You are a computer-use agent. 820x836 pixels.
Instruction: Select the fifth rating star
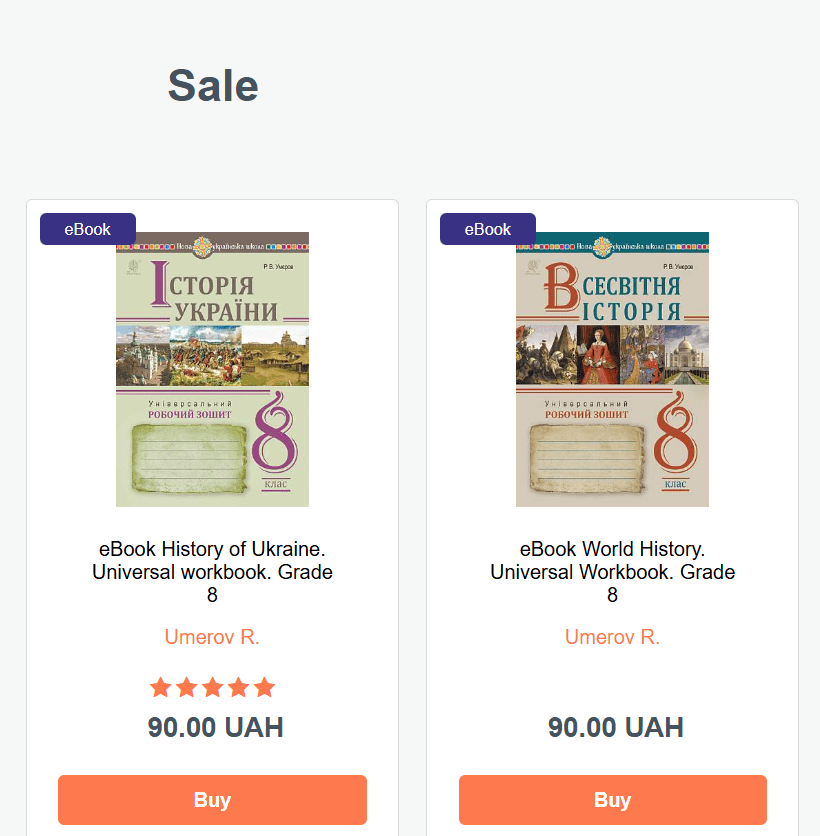coord(264,688)
